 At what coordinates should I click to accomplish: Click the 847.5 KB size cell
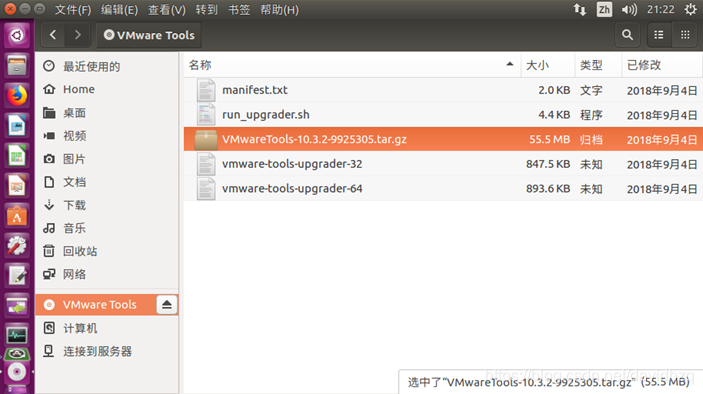(548, 164)
